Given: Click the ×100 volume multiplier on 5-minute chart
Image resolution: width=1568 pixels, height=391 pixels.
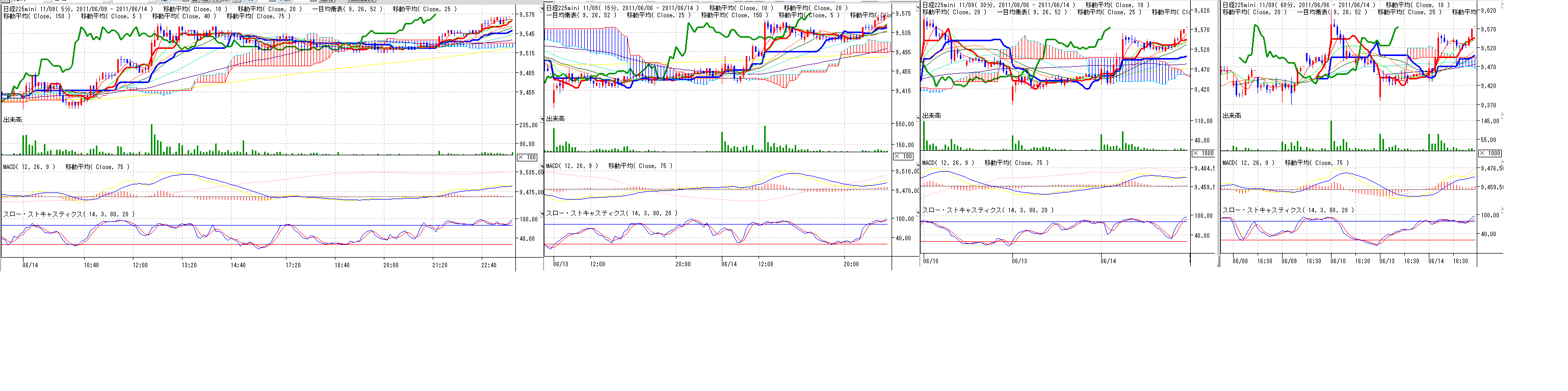Looking at the screenshot, I should coord(527,157).
